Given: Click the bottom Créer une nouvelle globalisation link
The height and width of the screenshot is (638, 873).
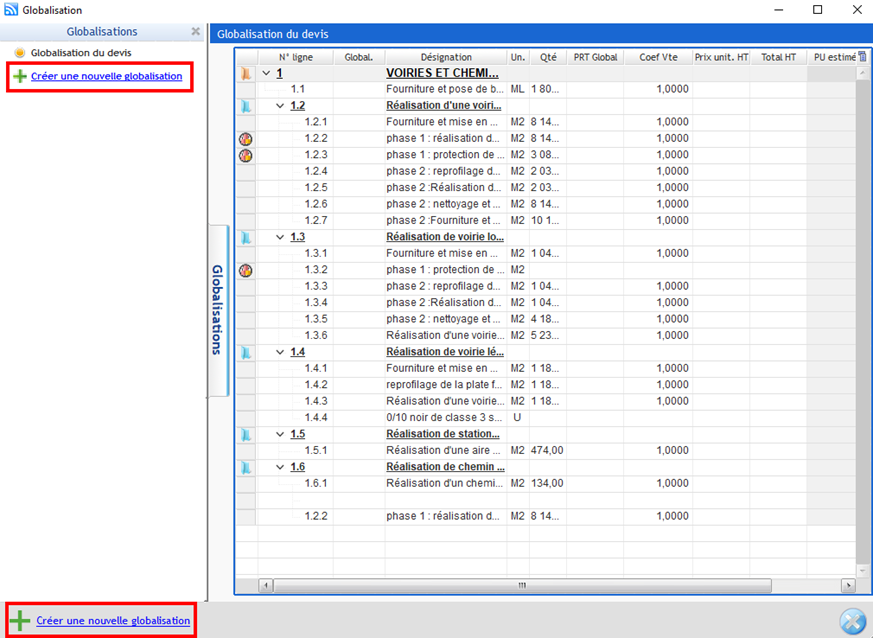Looking at the screenshot, I should (113, 621).
